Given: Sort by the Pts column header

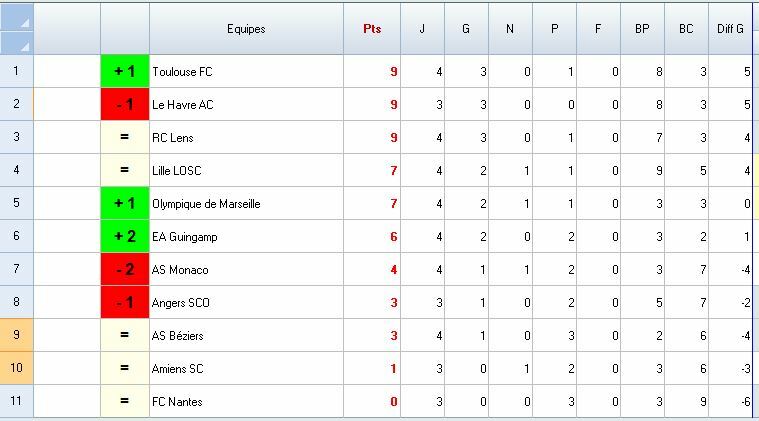Looking at the screenshot, I should click(x=372, y=29).
